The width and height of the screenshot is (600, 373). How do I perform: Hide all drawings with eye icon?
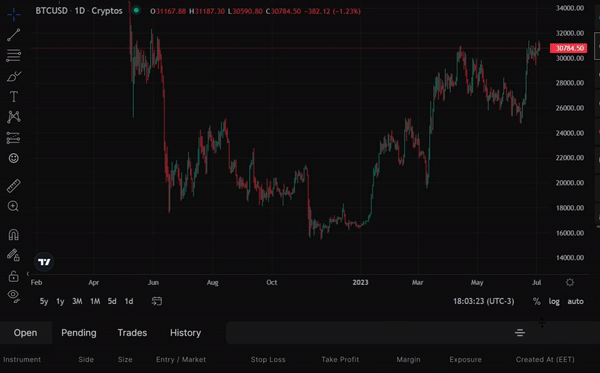(x=13, y=296)
